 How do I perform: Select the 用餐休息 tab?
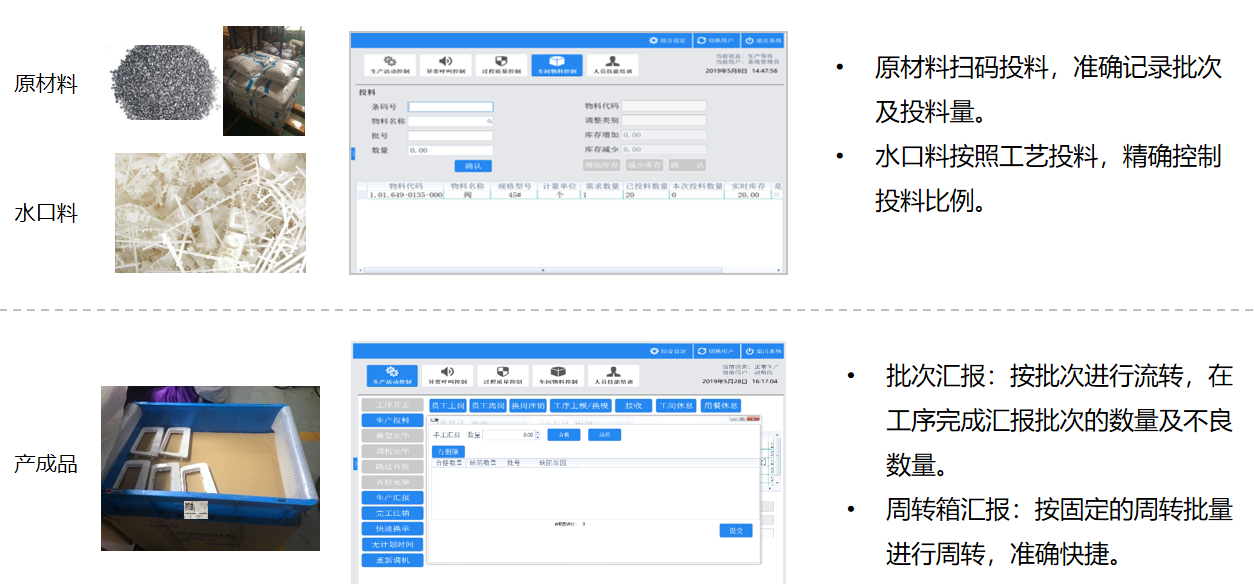722,404
